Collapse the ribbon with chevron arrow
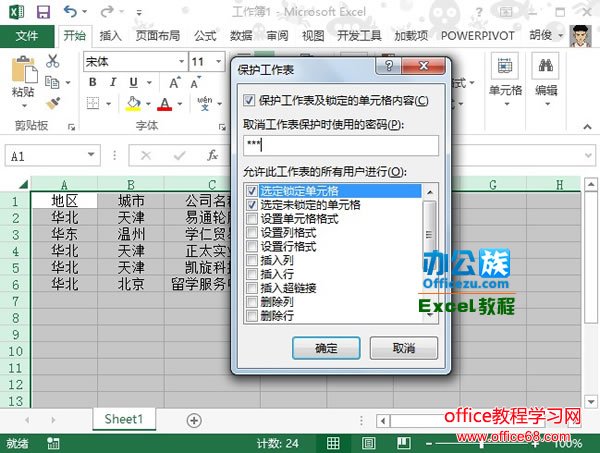Viewport: 600px width, 453px height. [x=588, y=127]
